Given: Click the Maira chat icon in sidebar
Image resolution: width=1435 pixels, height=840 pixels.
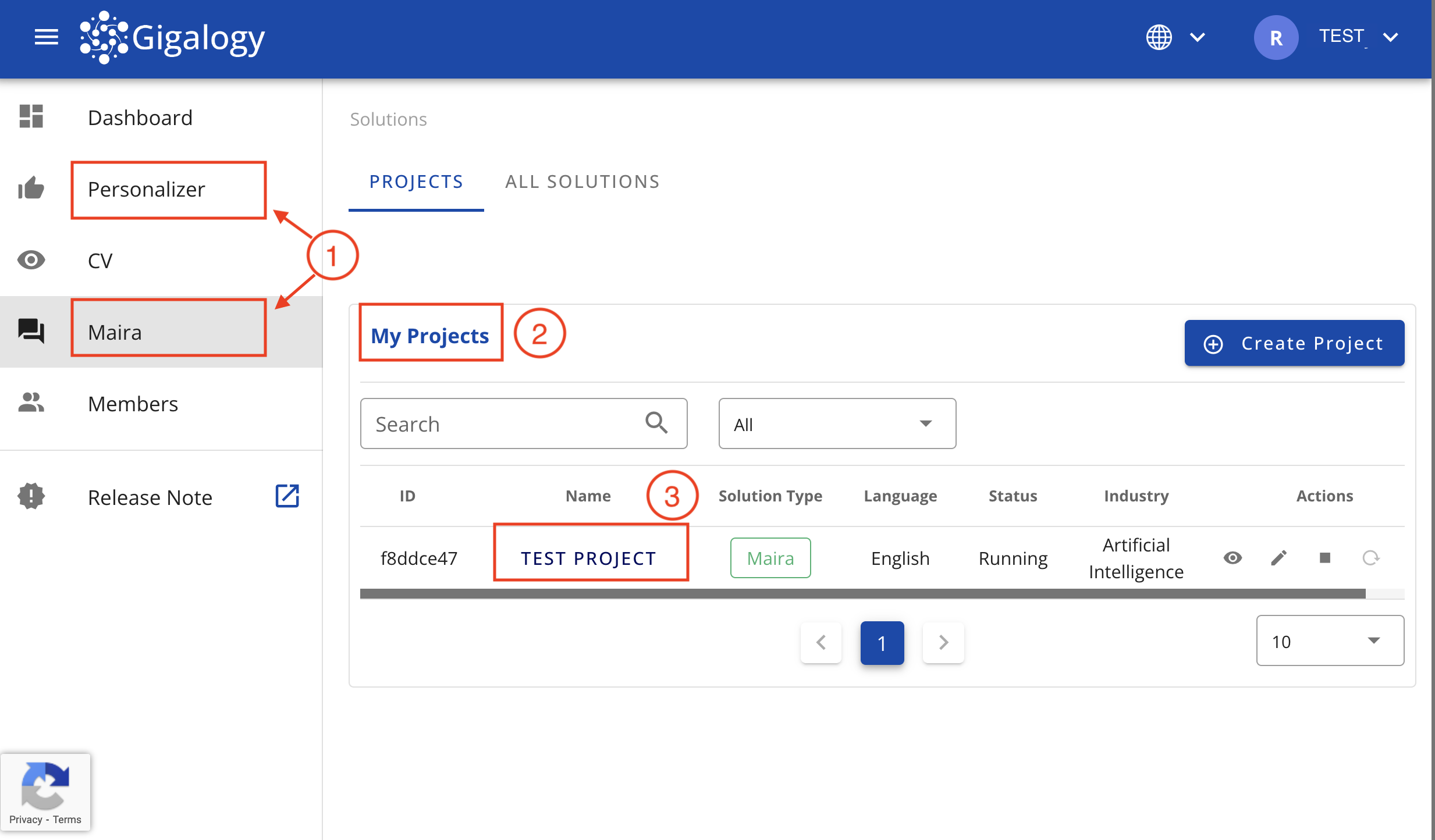Looking at the screenshot, I should click(31, 331).
